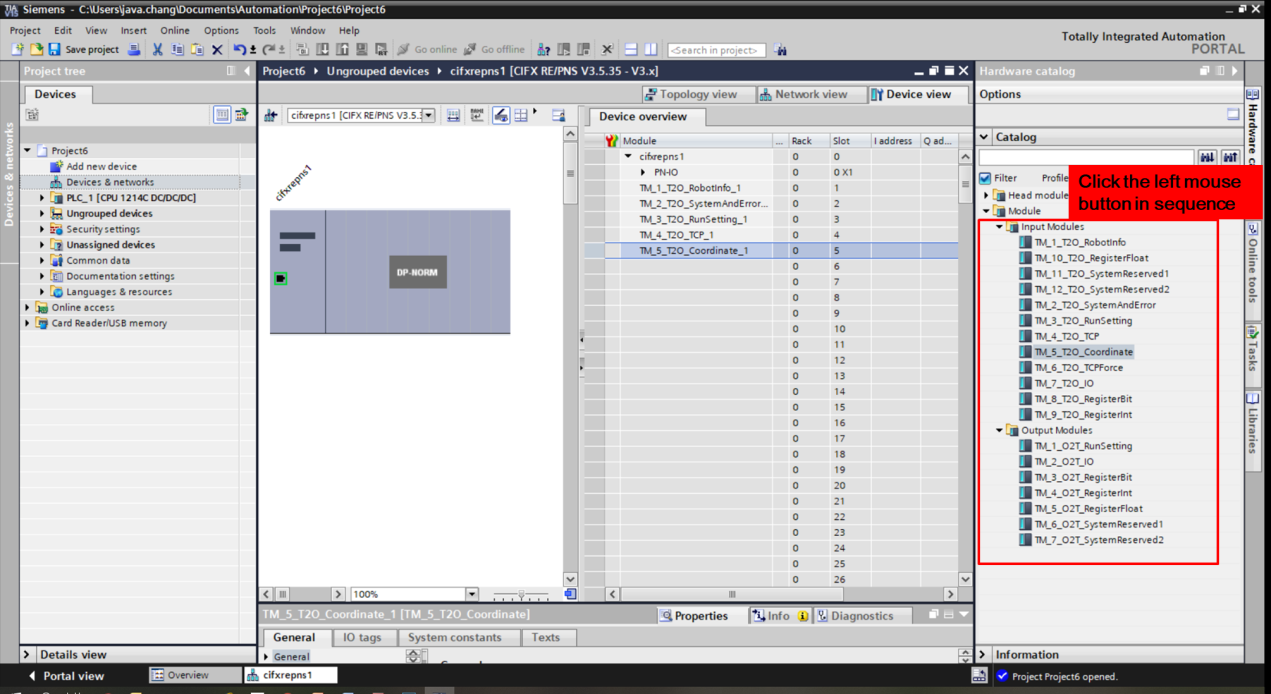This screenshot has width=1271, height=694.
Task: Expand the Details view section
Action: pyautogui.click(x=27, y=655)
